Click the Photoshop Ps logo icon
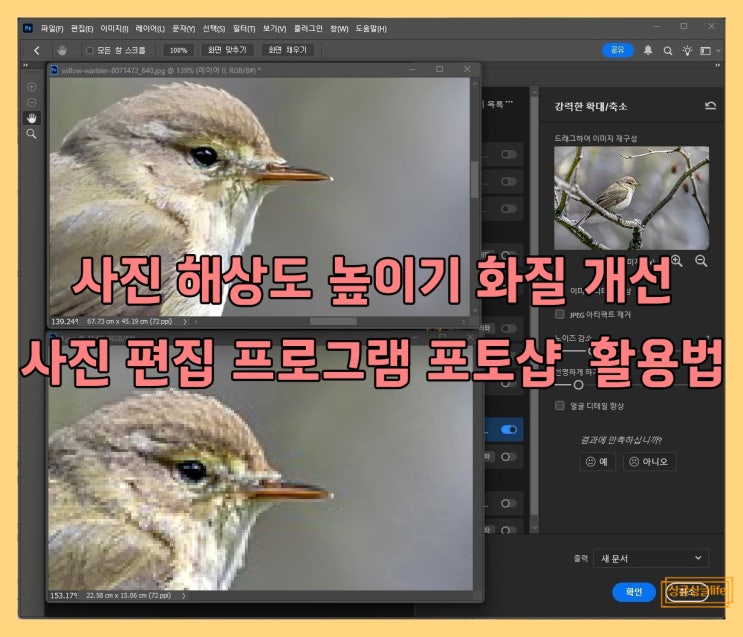The width and height of the screenshot is (743, 637). coord(28,28)
